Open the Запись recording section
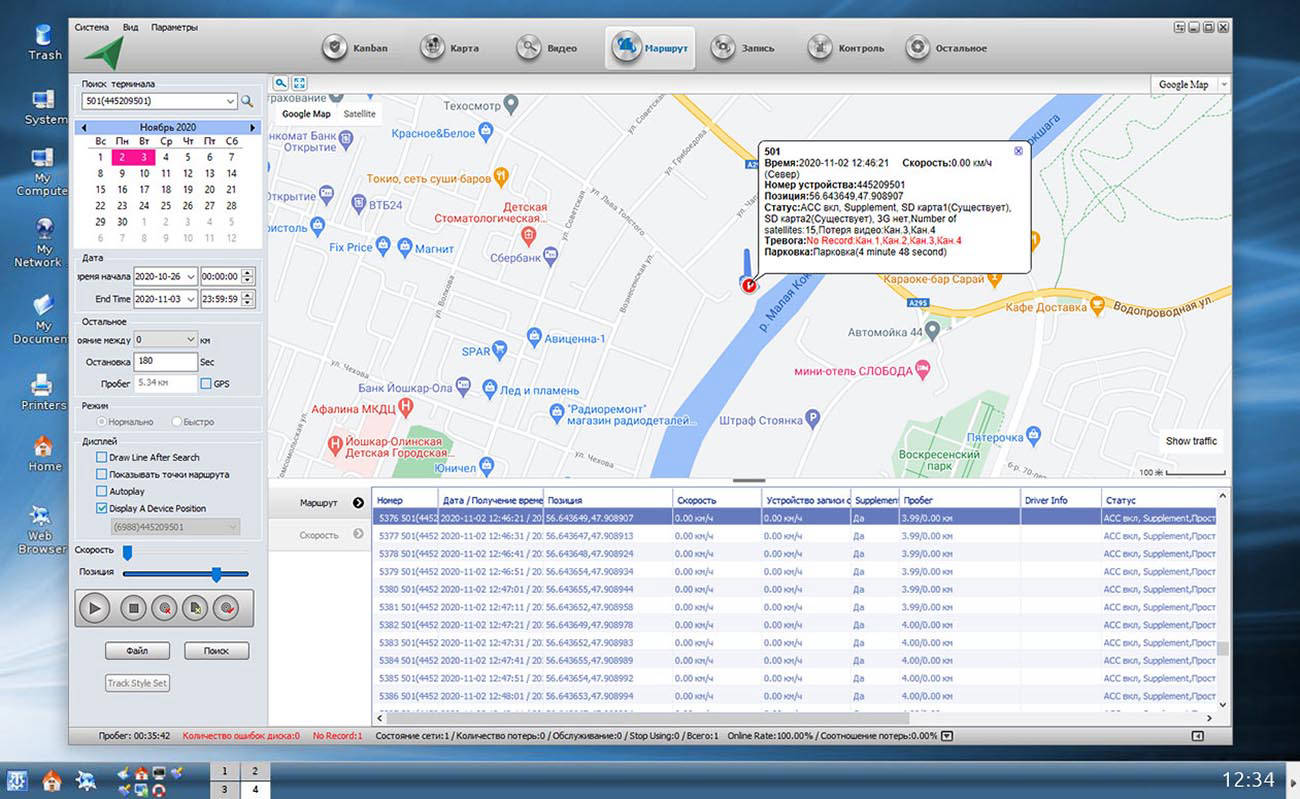Screen dimensions: 1300x799 [x=743, y=48]
